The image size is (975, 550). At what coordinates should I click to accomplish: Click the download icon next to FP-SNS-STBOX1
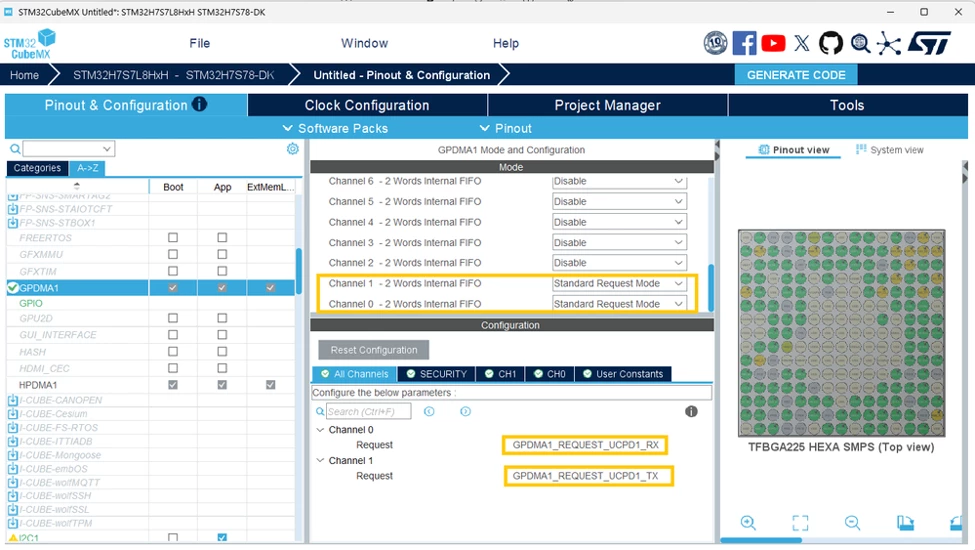coord(12,222)
